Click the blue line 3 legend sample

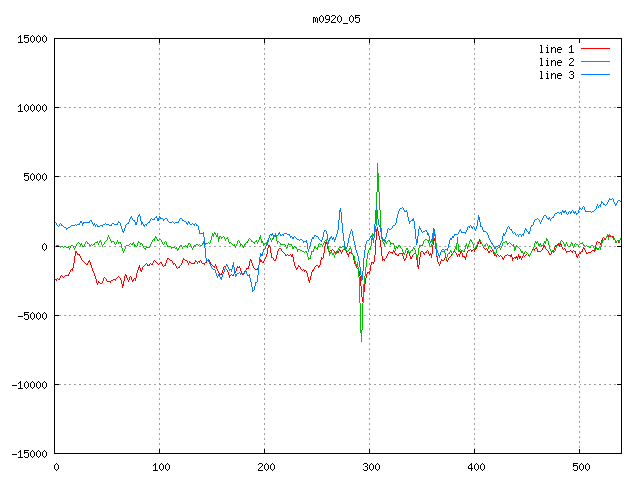pyautogui.click(x=596, y=75)
